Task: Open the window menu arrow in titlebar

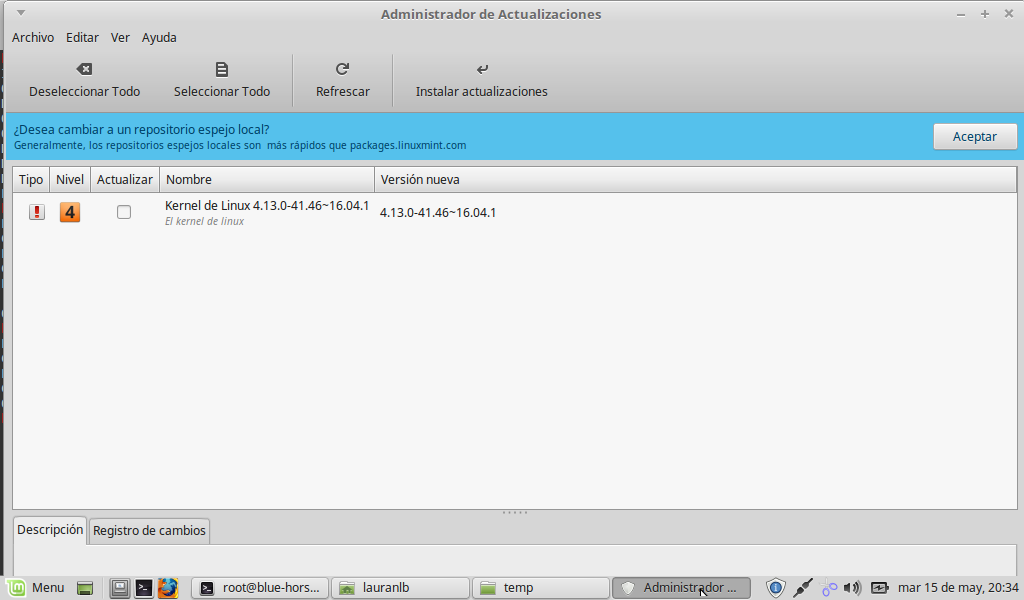Action: [21, 13]
